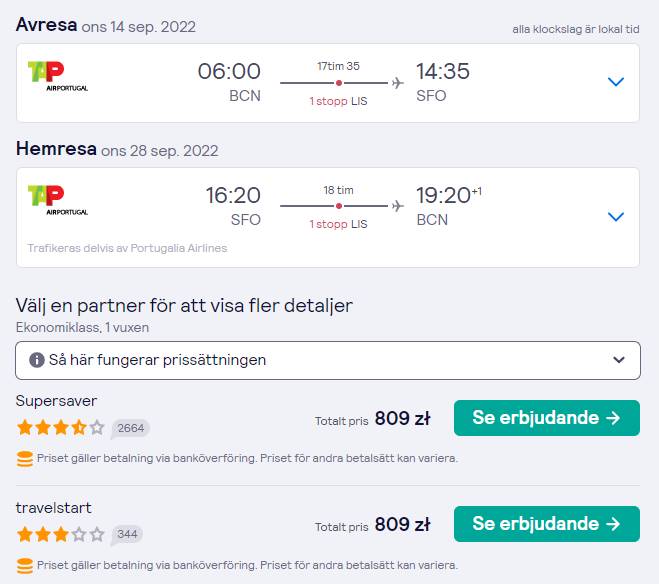This screenshot has height=584, width=659.
Task: Click the coin stack icon under travelstart
Action: (25, 566)
